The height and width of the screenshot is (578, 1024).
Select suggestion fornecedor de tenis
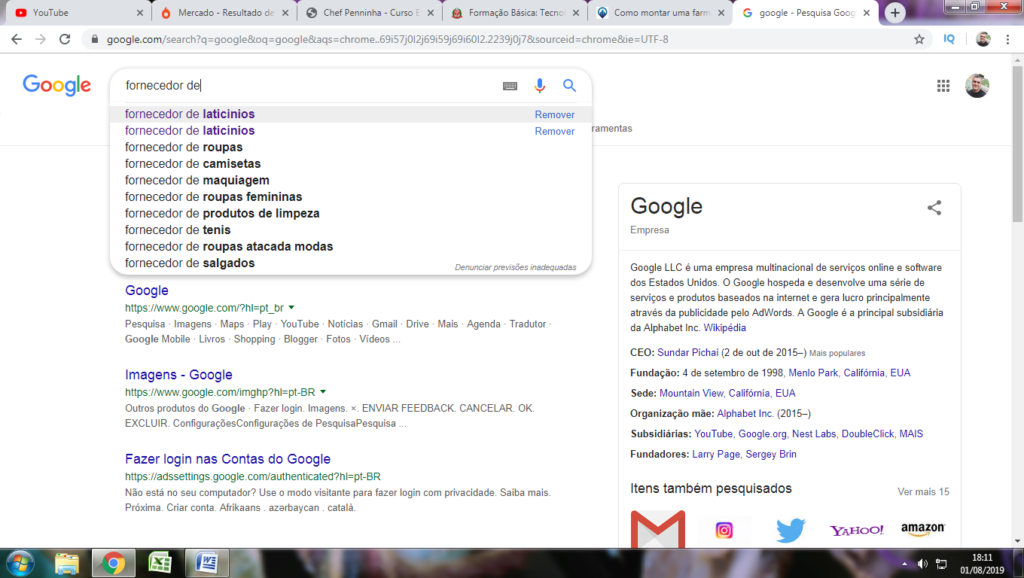(351, 230)
